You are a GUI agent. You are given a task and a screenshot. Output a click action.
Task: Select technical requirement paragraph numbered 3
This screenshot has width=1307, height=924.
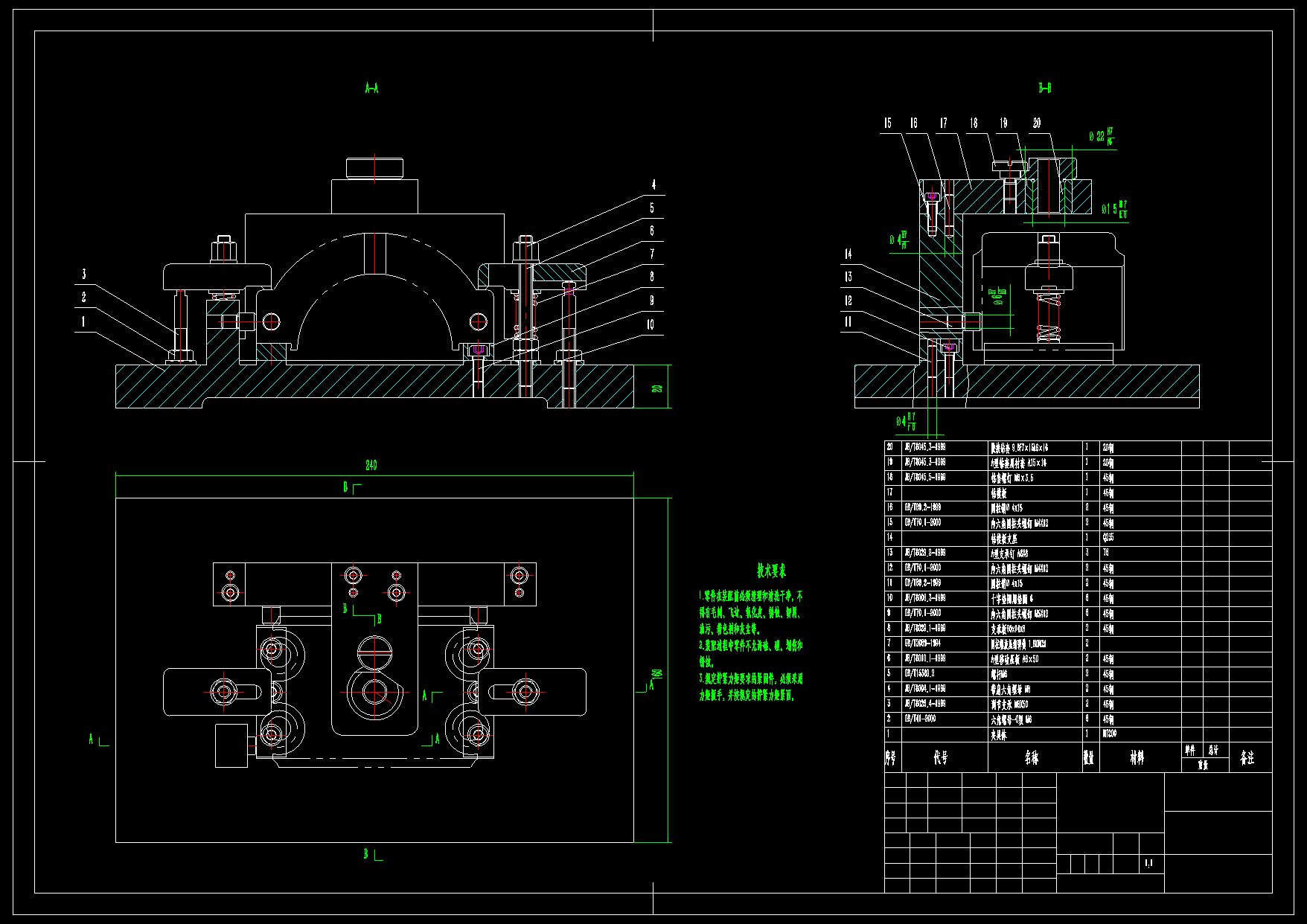tap(750, 687)
